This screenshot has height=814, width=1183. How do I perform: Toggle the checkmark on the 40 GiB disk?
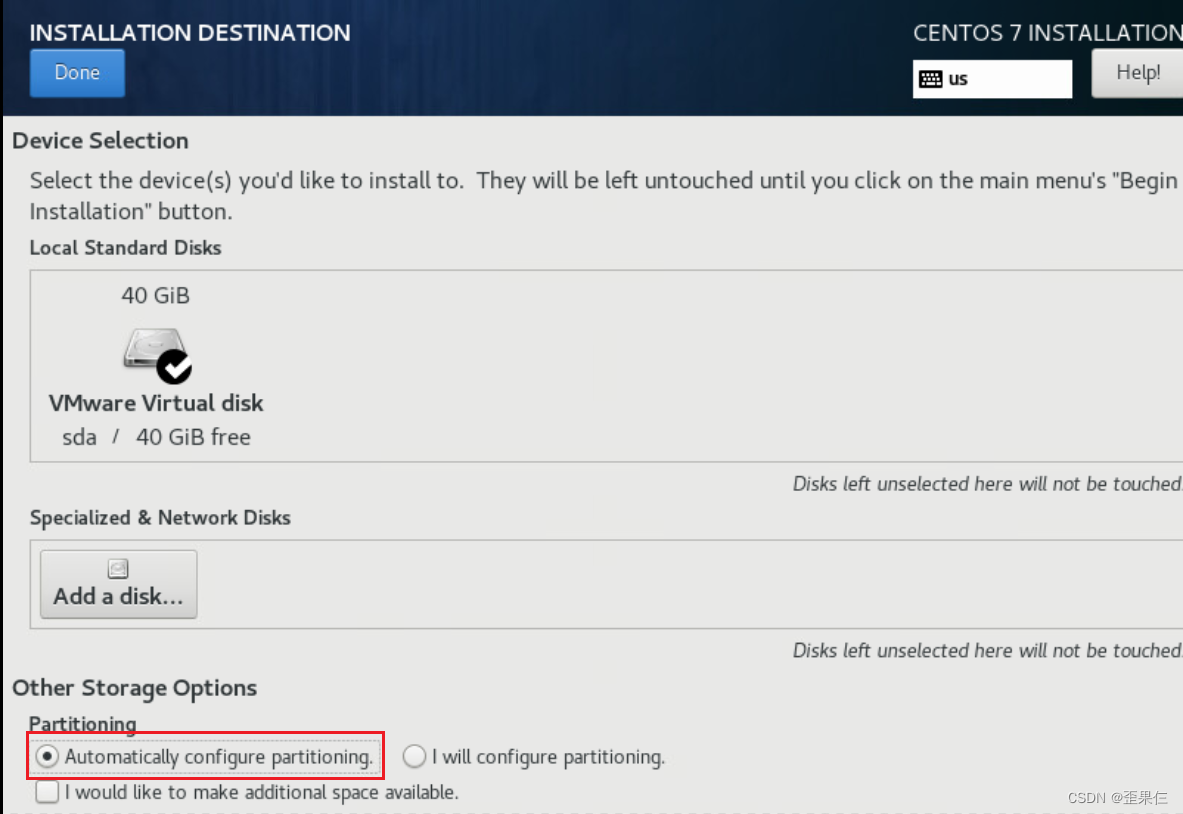(174, 367)
